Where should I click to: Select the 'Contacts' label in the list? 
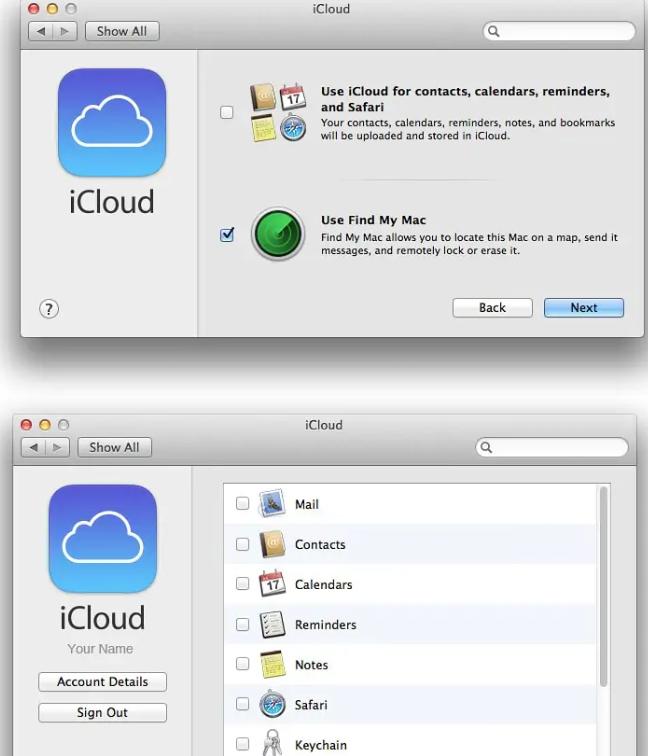(320, 544)
